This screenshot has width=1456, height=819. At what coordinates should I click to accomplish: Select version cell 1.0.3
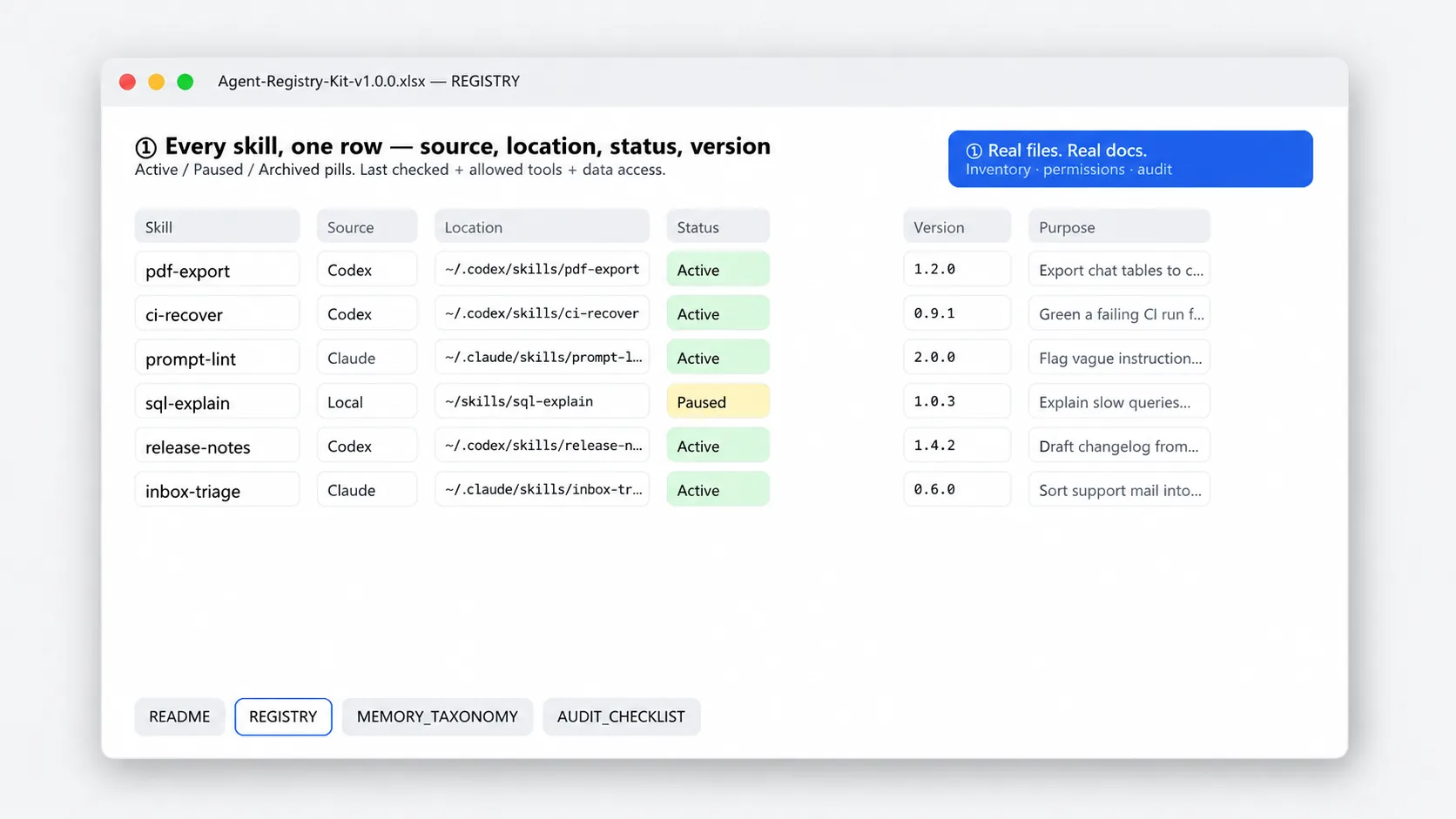click(956, 401)
